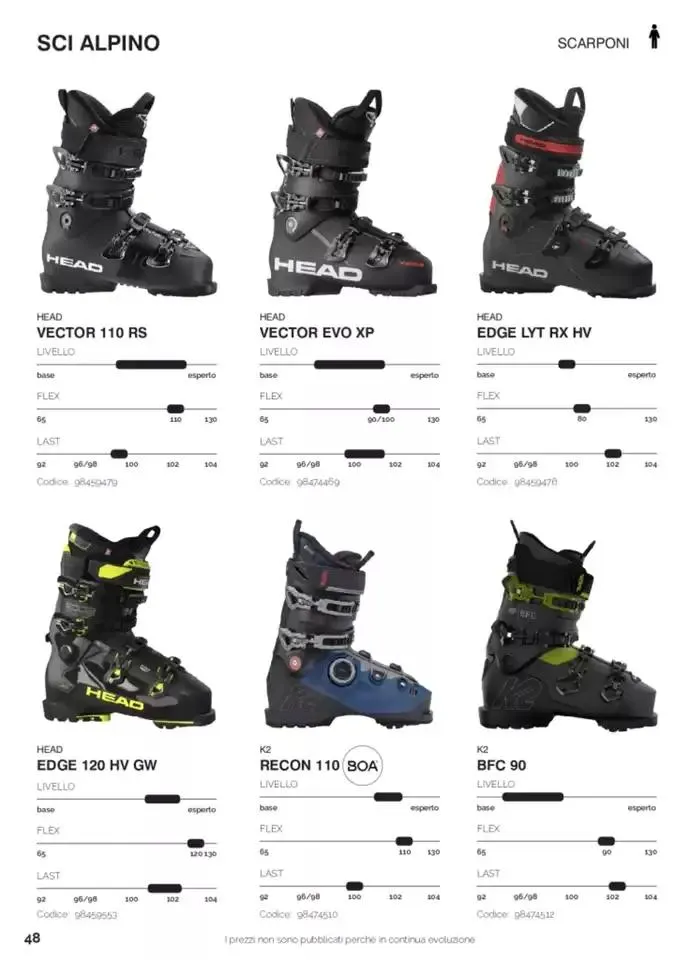Click the Recon 110 flex slider marker
Image resolution: width=700 pixels, height=960 pixels.
click(x=404, y=841)
